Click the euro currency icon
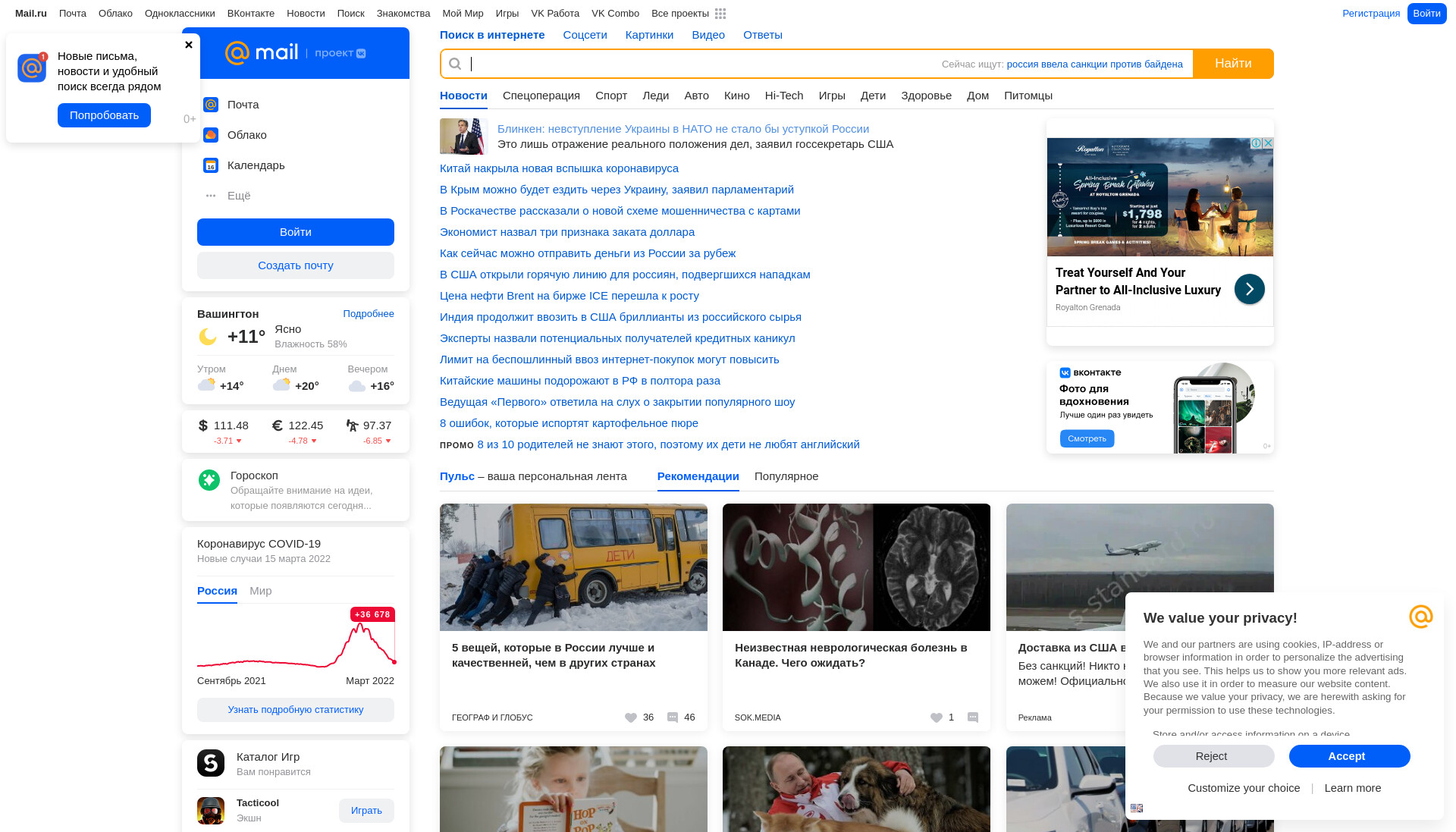This screenshot has height=832, width=1456. tap(277, 425)
